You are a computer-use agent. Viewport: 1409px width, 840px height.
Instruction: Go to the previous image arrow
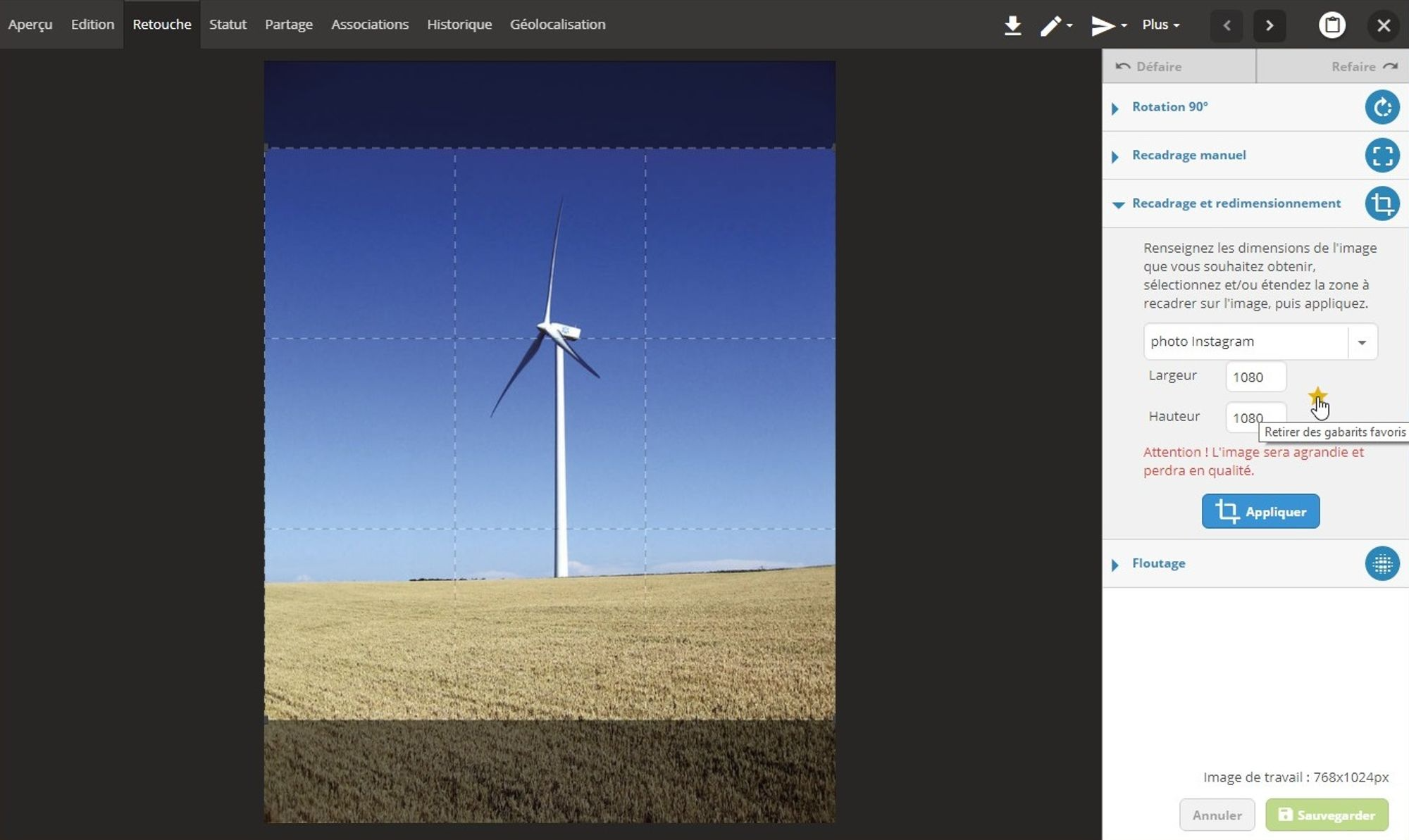click(1227, 25)
